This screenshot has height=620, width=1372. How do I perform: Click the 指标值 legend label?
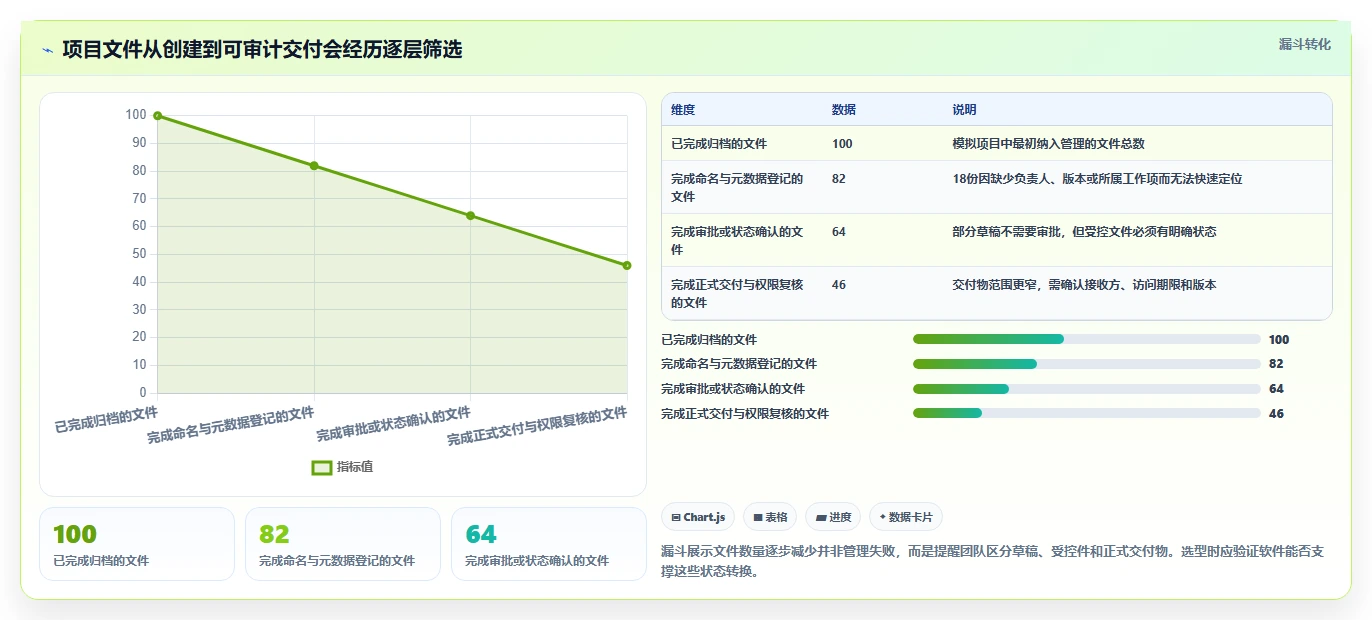coord(355,467)
